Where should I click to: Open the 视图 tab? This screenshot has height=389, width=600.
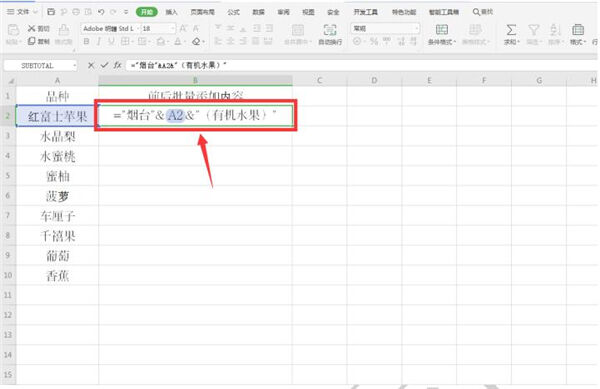pyautogui.click(x=308, y=12)
